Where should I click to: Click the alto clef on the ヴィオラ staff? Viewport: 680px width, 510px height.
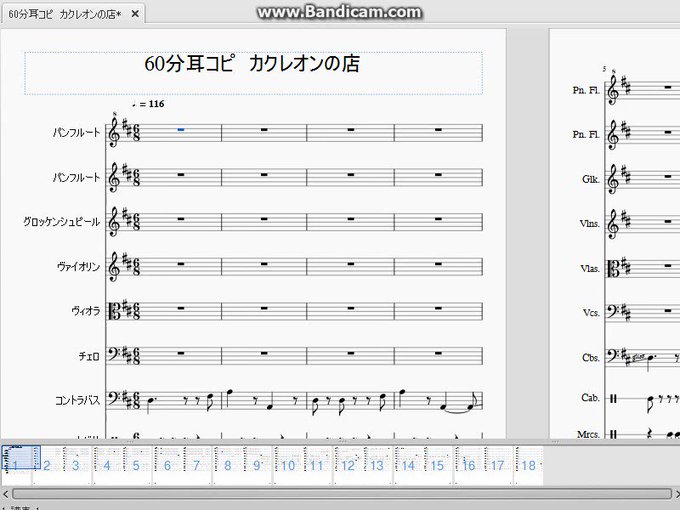coord(114,311)
